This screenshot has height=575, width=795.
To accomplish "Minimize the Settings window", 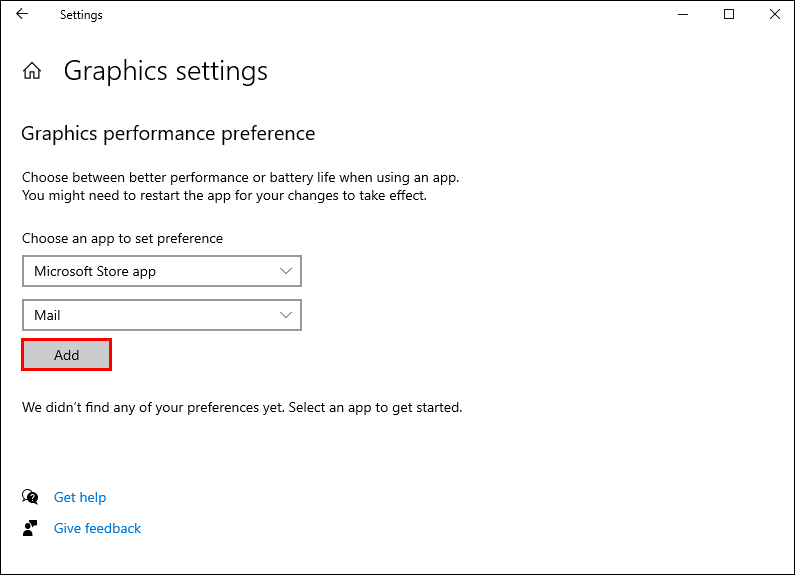I will tap(683, 15).
